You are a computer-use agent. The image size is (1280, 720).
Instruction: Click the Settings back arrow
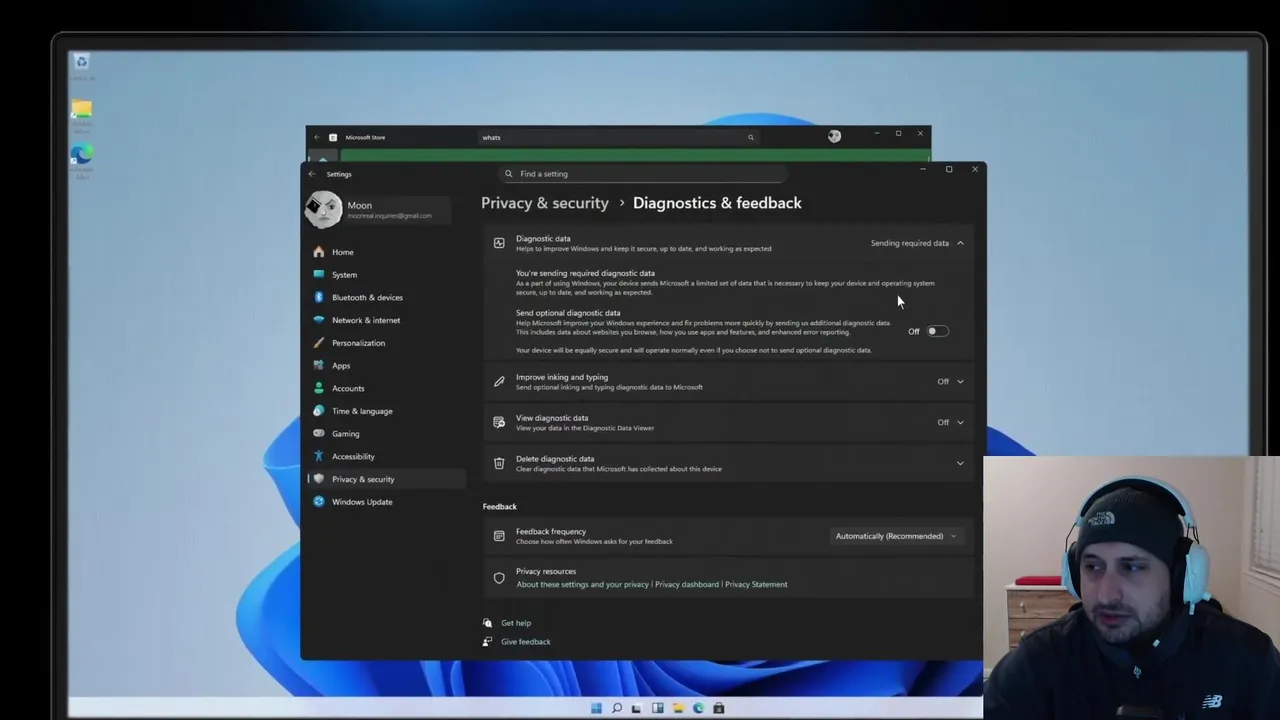click(x=312, y=174)
